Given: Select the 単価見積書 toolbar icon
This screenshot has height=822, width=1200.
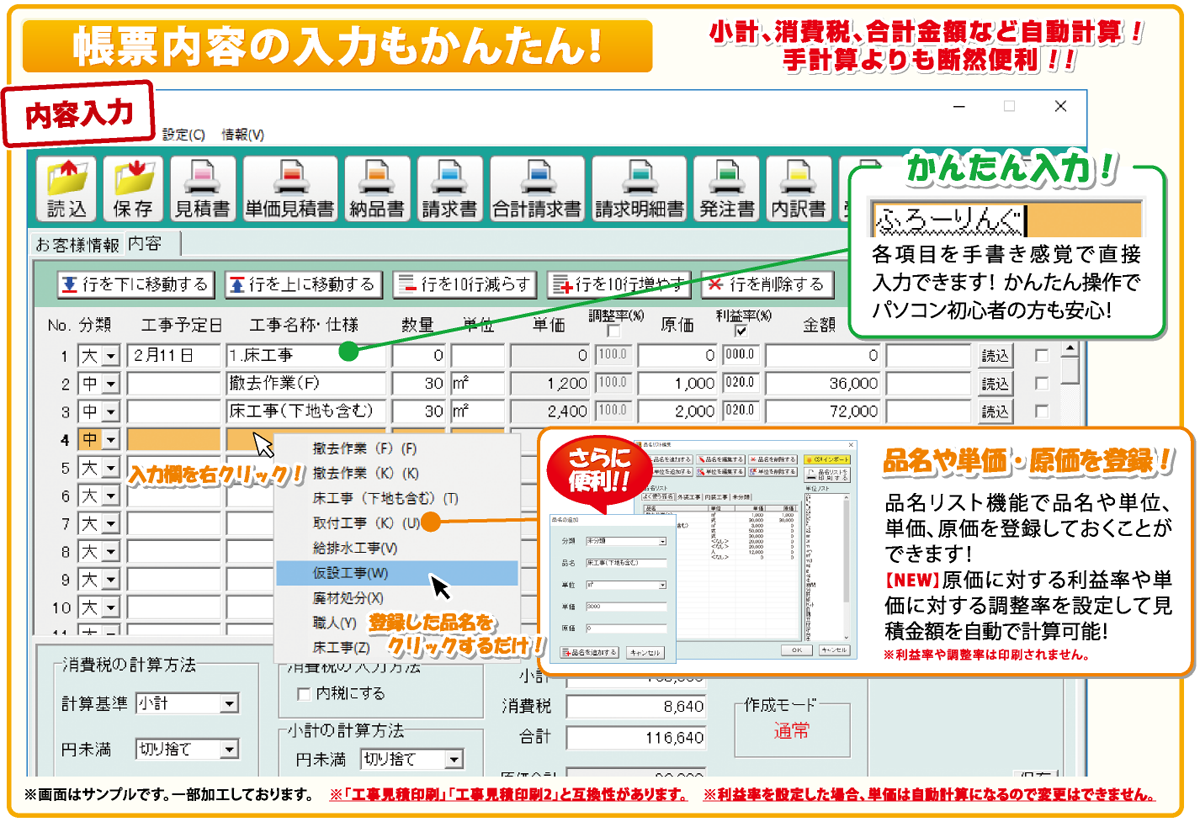Looking at the screenshot, I should [290, 189].
